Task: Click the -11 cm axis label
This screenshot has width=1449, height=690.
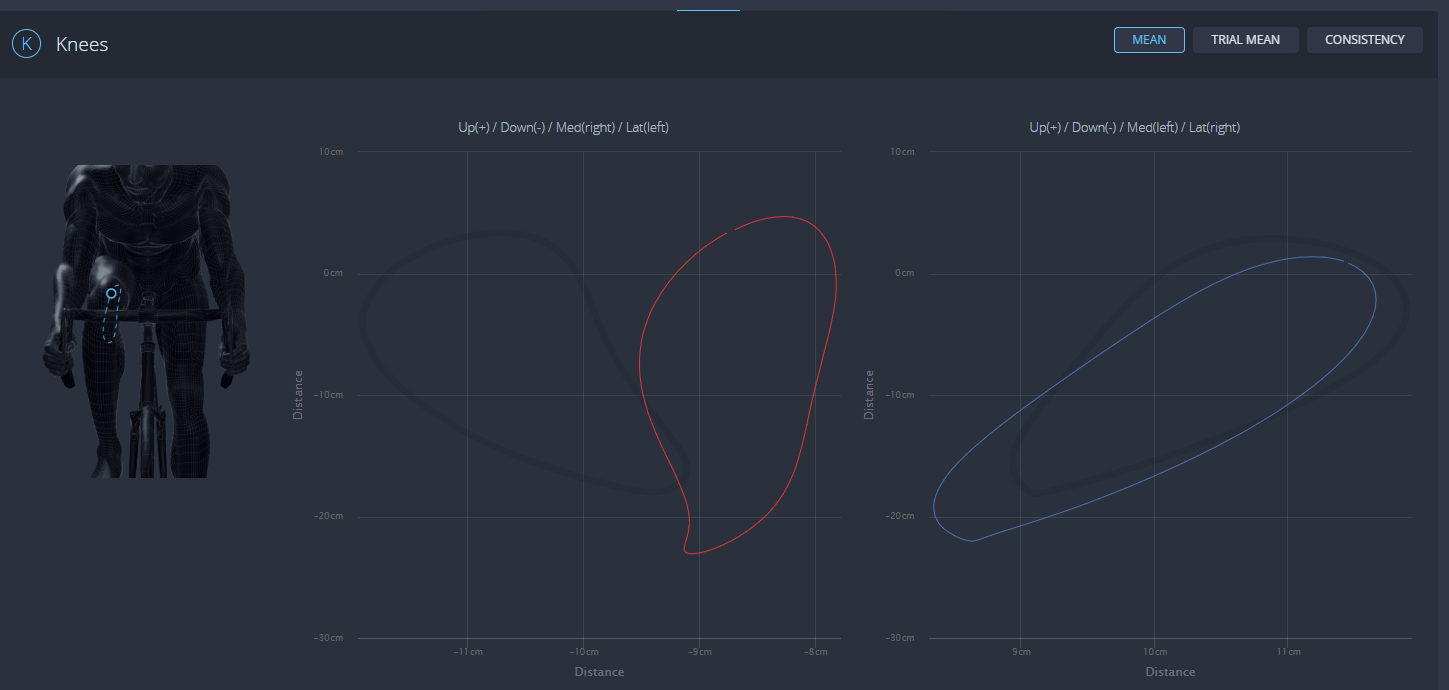Action: [x=467, y=652]
